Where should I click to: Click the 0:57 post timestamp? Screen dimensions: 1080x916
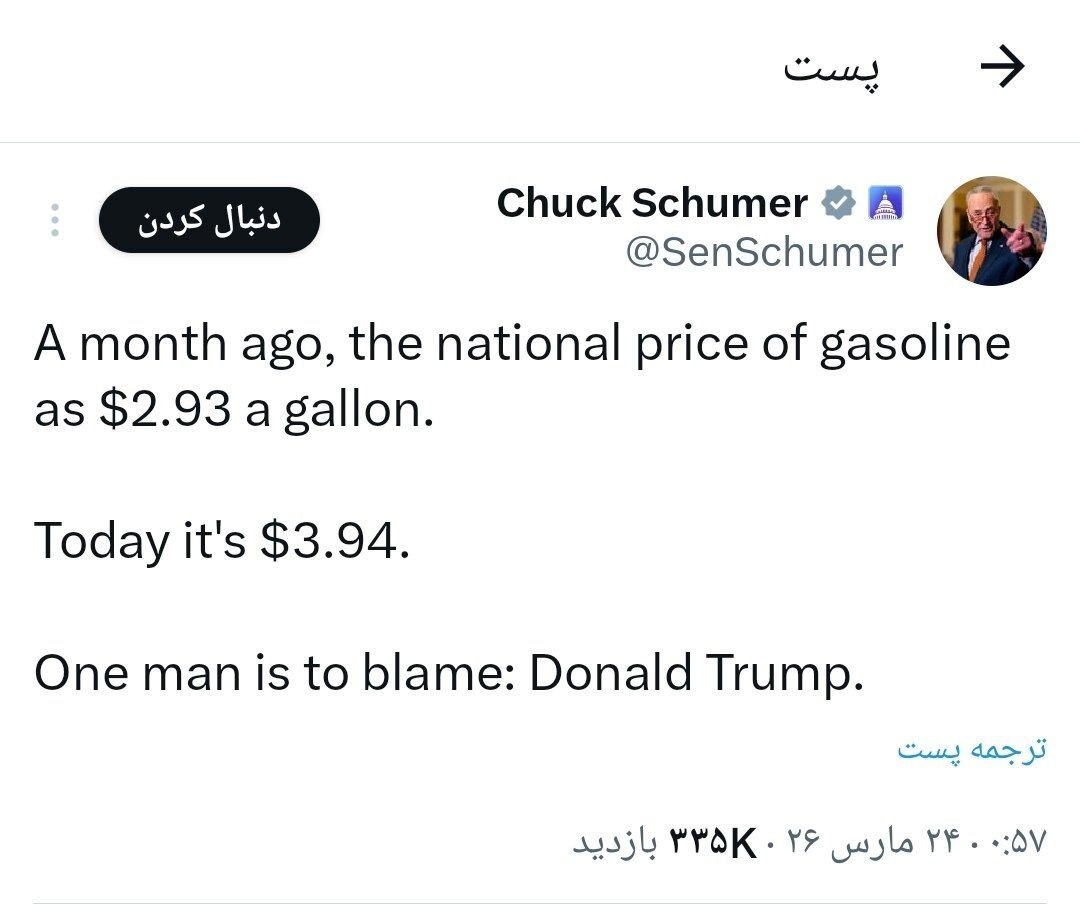tap(1015, 843)
